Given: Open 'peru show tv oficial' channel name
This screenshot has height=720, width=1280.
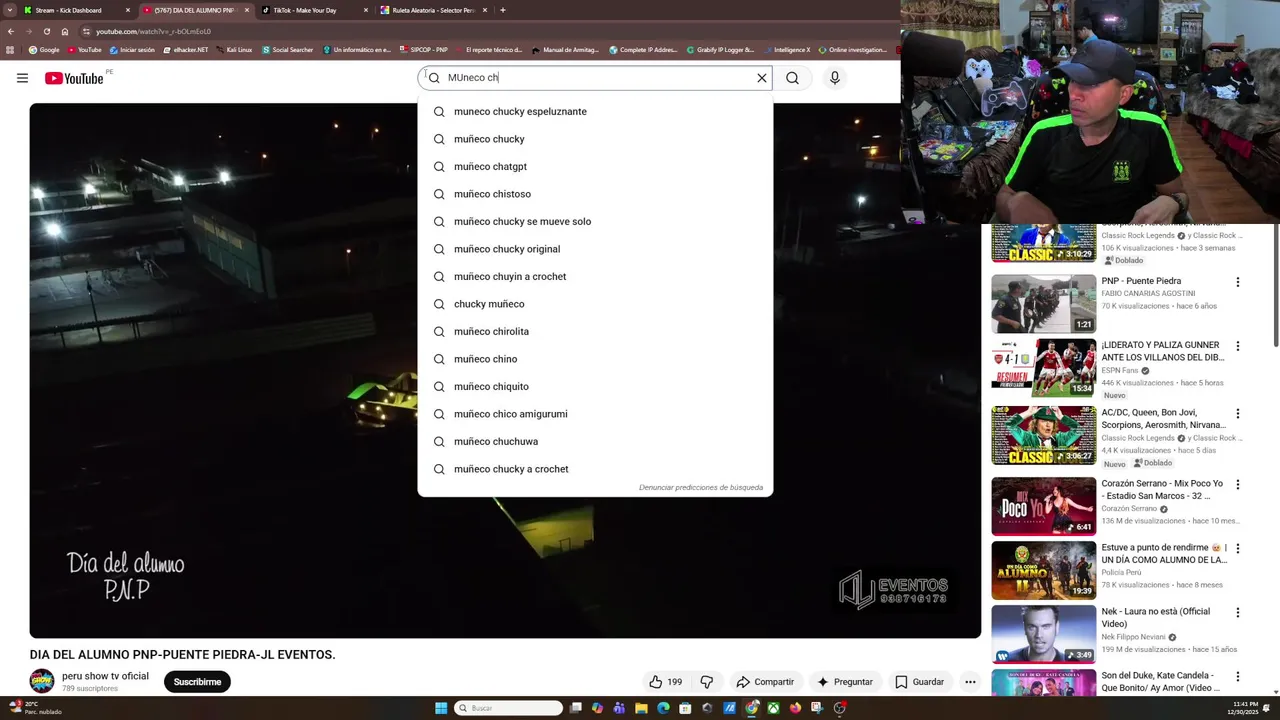Looking at the screenshot, I should click(105, 676).
